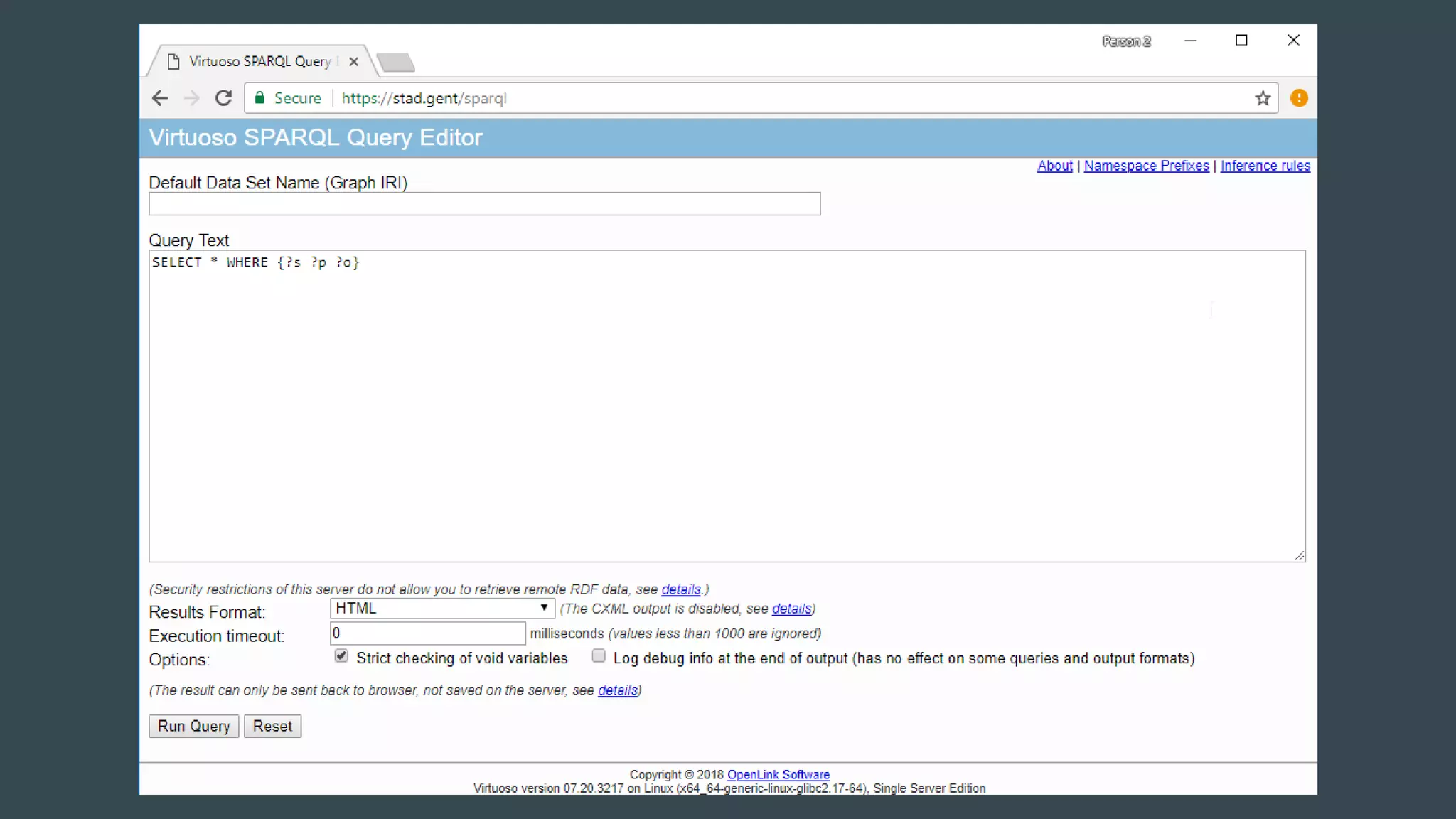Click the browser back arrow
The height and width of the screenshot is (819, 1456).
tap(160, 98)
